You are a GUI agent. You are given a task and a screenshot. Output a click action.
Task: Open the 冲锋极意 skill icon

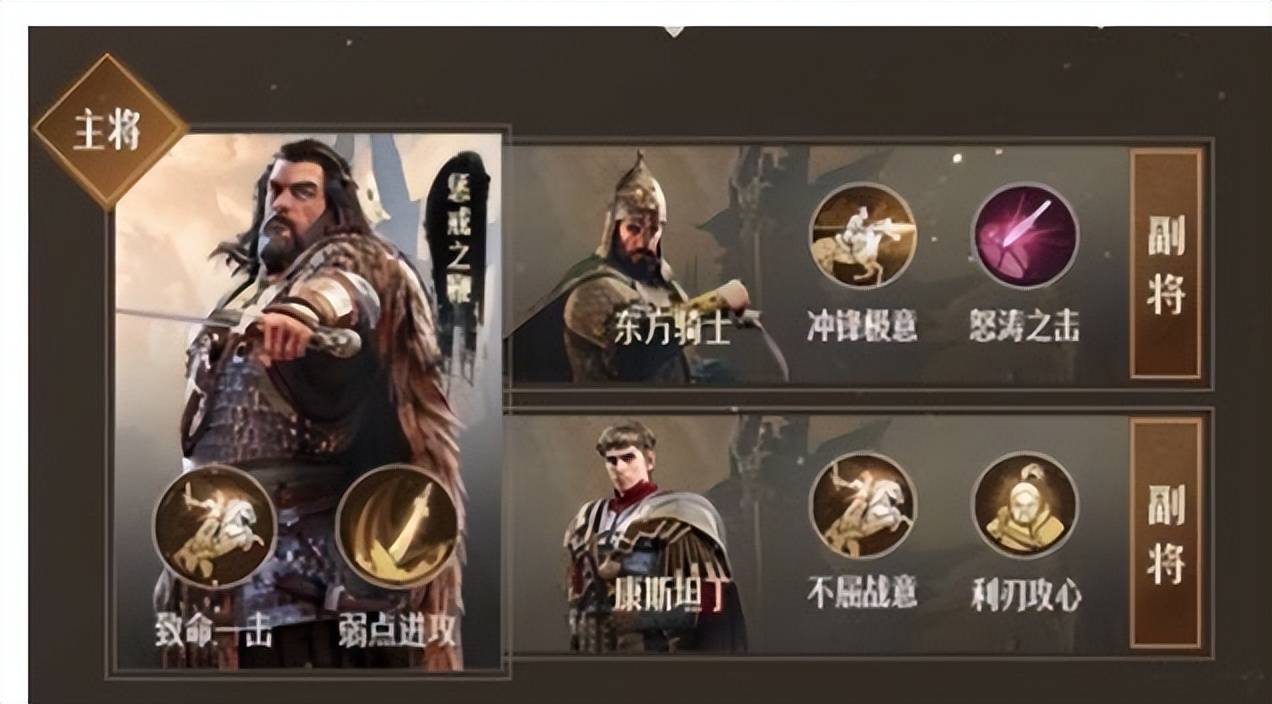pyautogui.click(x=862, y=236)
